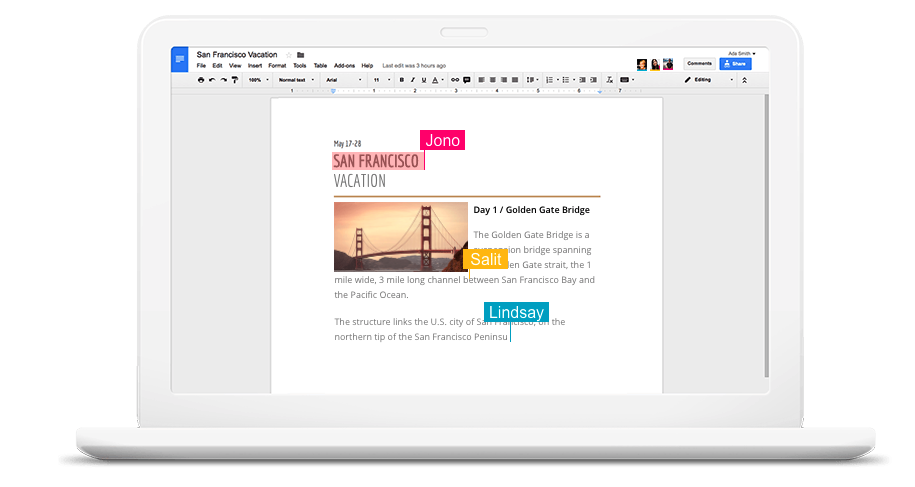The width and height of the screenshot is (915, 487).
Task: Star the San Francisco Vacation document
Action: point(289,55)
